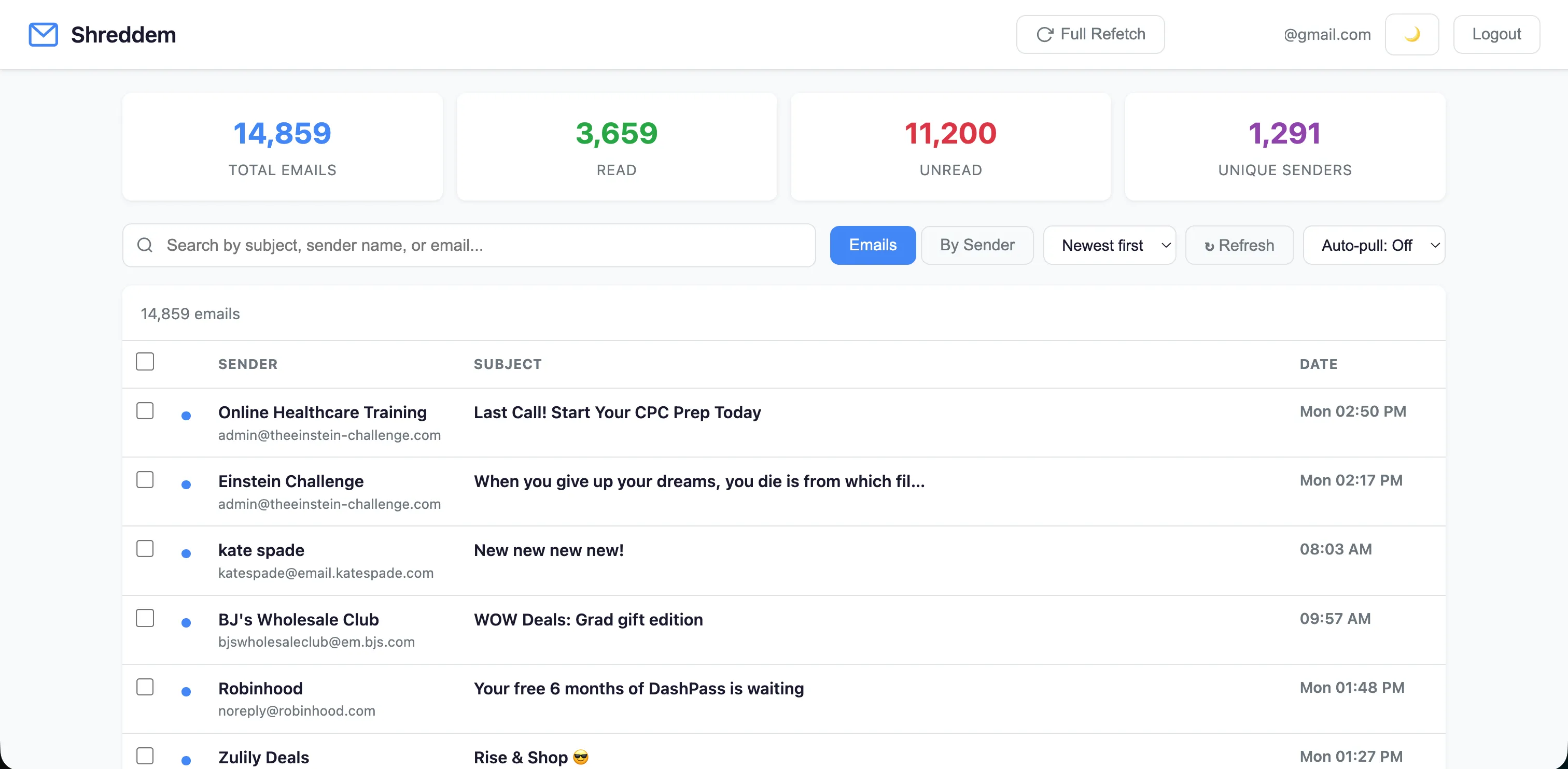Click the Shreddem envelope logo icon
Viewport: 1568px width, 769px height.
(x=43, y=35)
